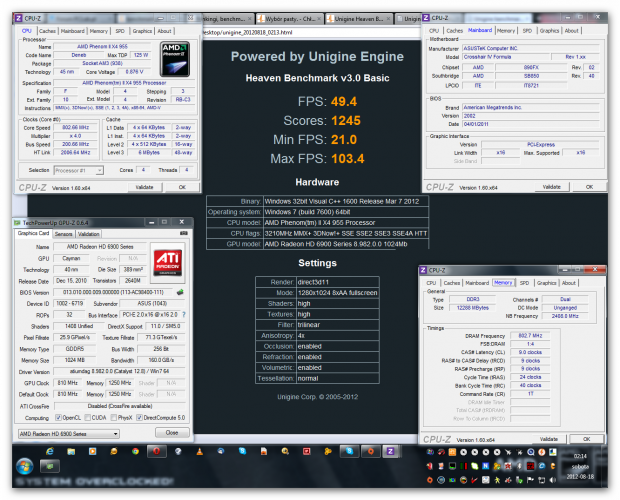Toggle the OpenCL checkbox
620x500 pixels.
[x=57, y=417]
